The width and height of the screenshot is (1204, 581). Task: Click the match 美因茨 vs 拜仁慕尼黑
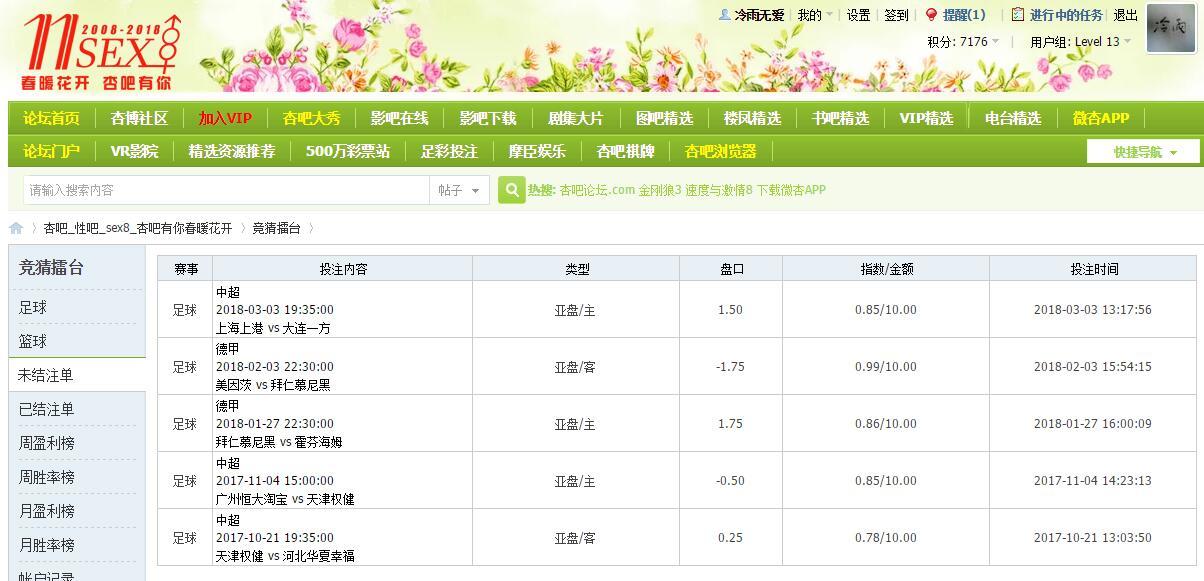point(272,385)
